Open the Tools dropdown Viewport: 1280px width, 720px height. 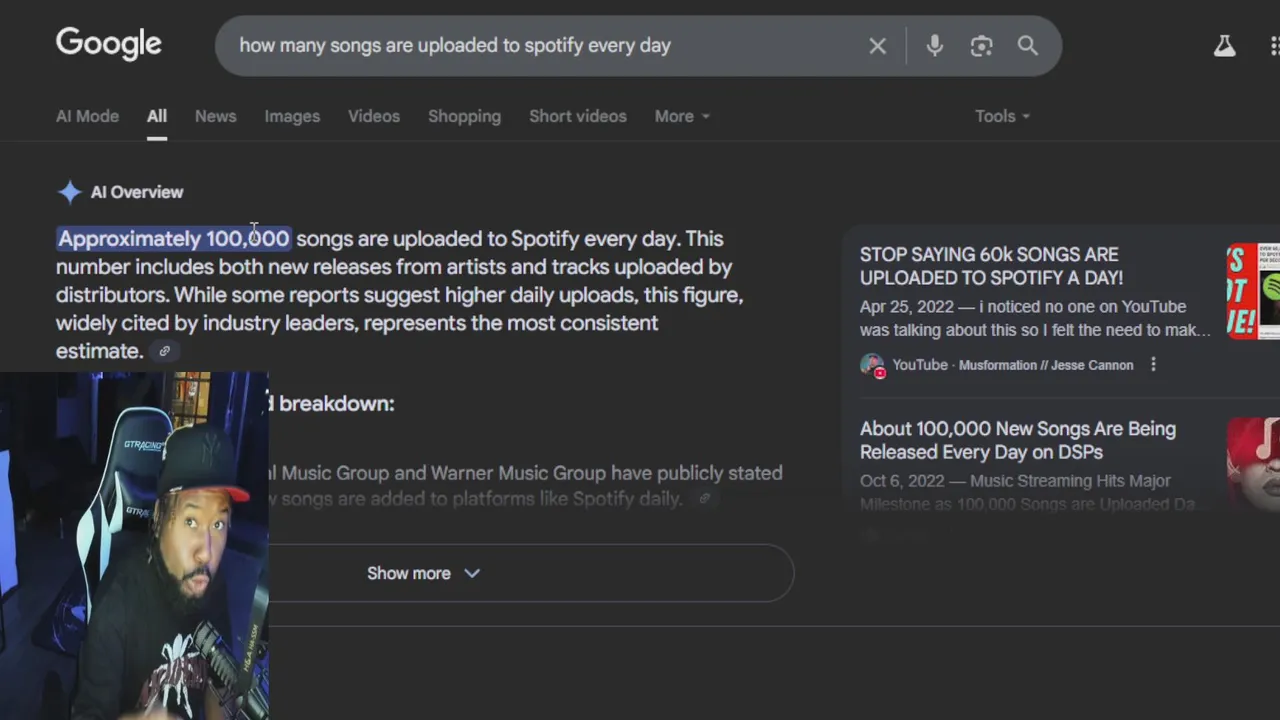pos(1002,116)
